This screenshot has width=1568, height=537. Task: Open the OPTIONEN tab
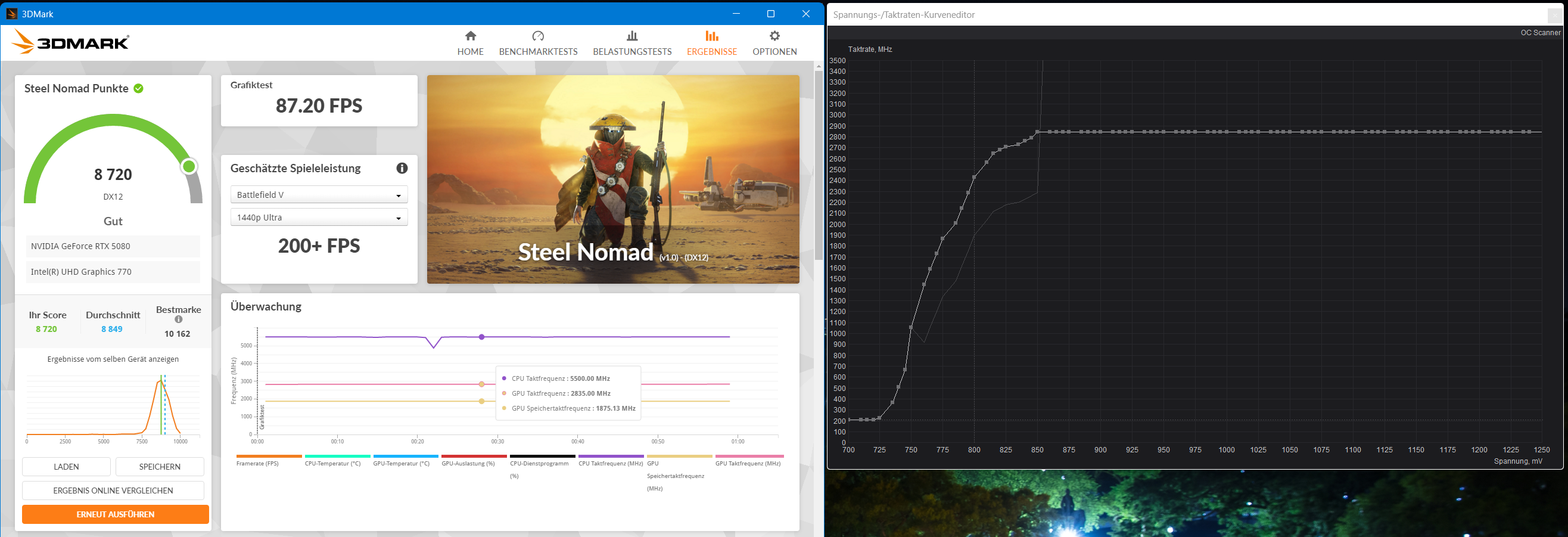[x=774, y=44]
